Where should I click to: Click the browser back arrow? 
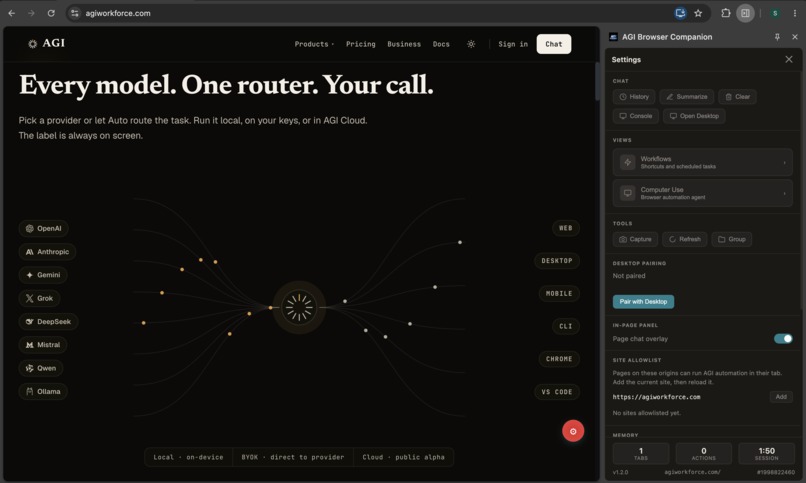click(11, 13)
